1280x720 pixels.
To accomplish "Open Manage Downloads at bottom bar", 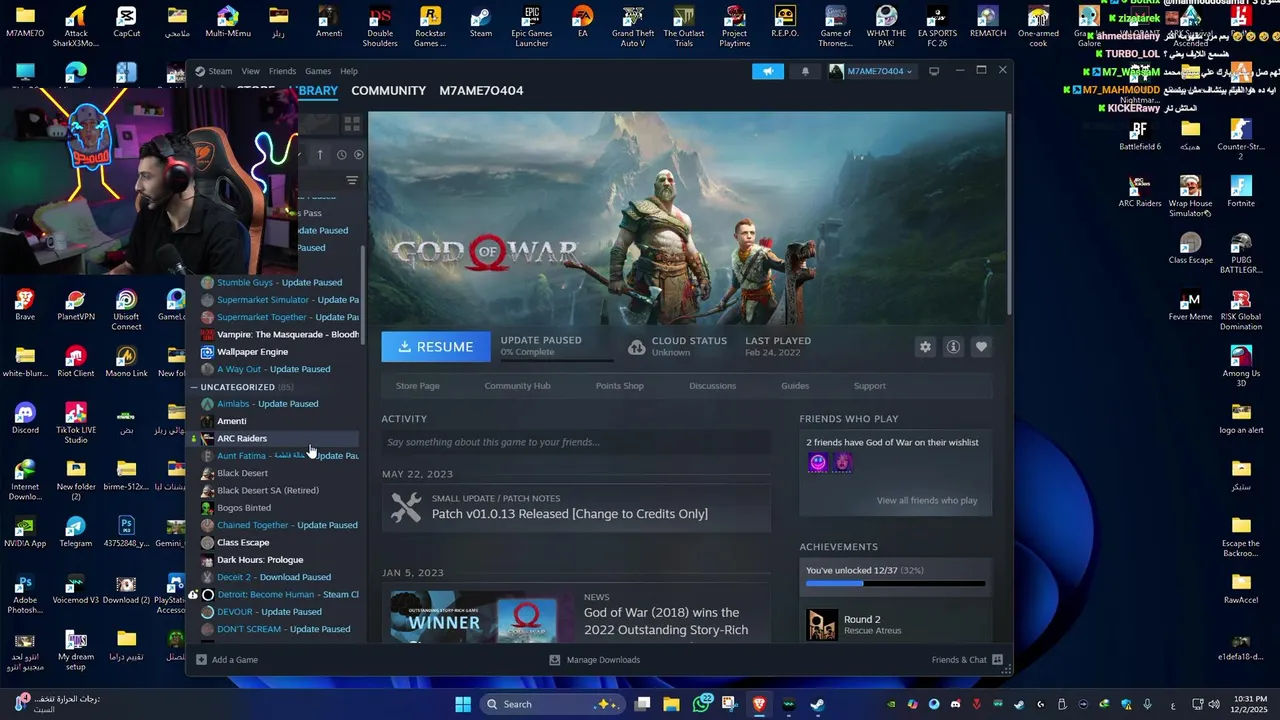I will click(594, 660).
